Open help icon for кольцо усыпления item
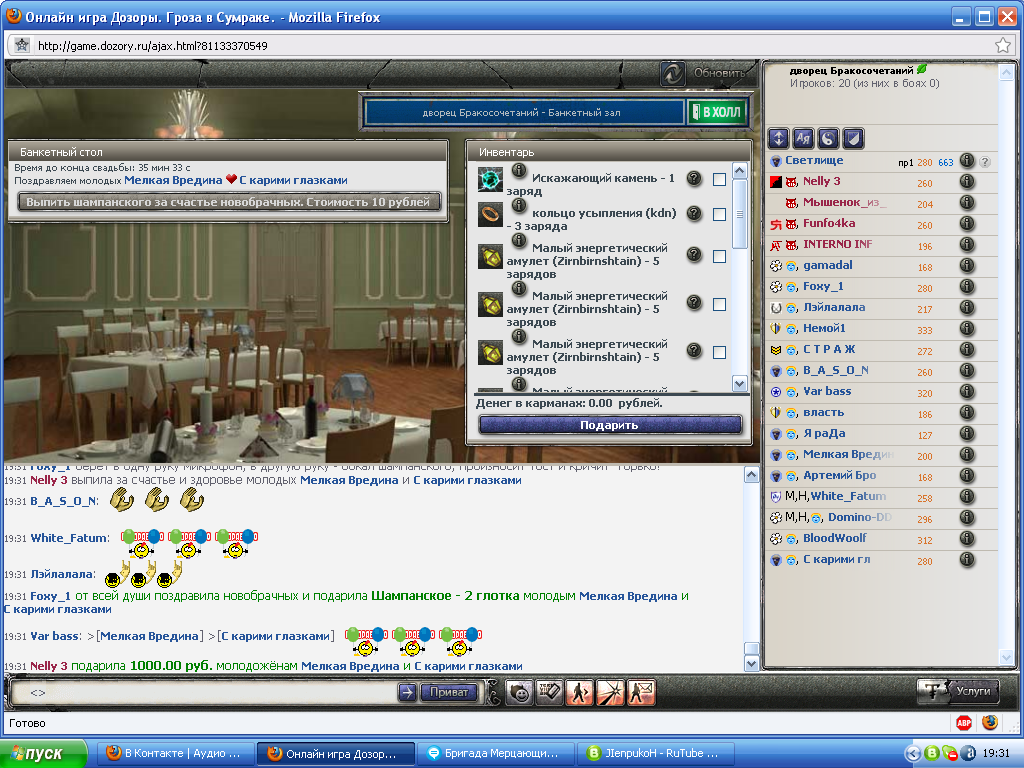This screenshot has width=1024, height=768. point(695,213)
